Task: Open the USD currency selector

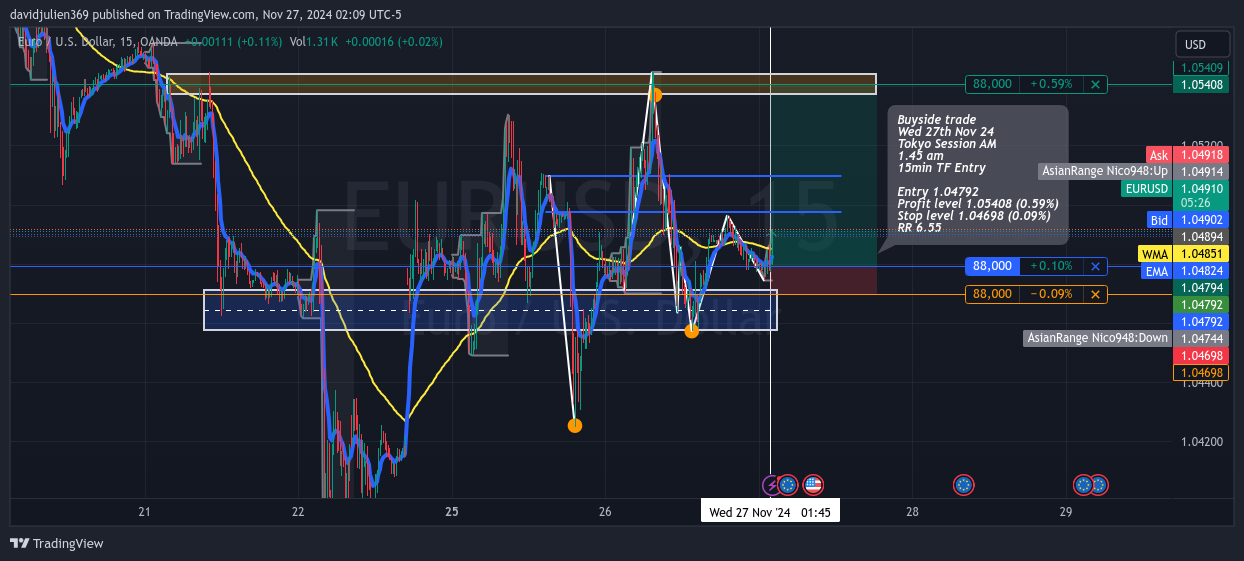Action: tap(1203, 45)
